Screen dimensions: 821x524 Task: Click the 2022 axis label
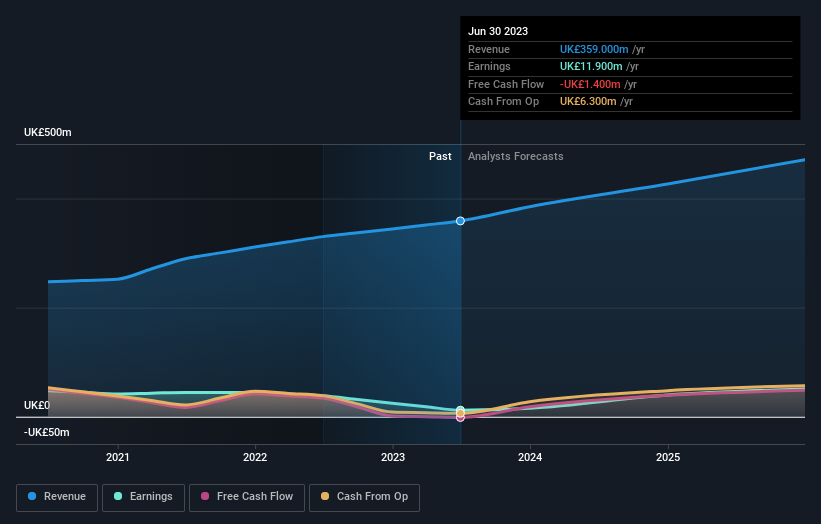coord(255,458)
